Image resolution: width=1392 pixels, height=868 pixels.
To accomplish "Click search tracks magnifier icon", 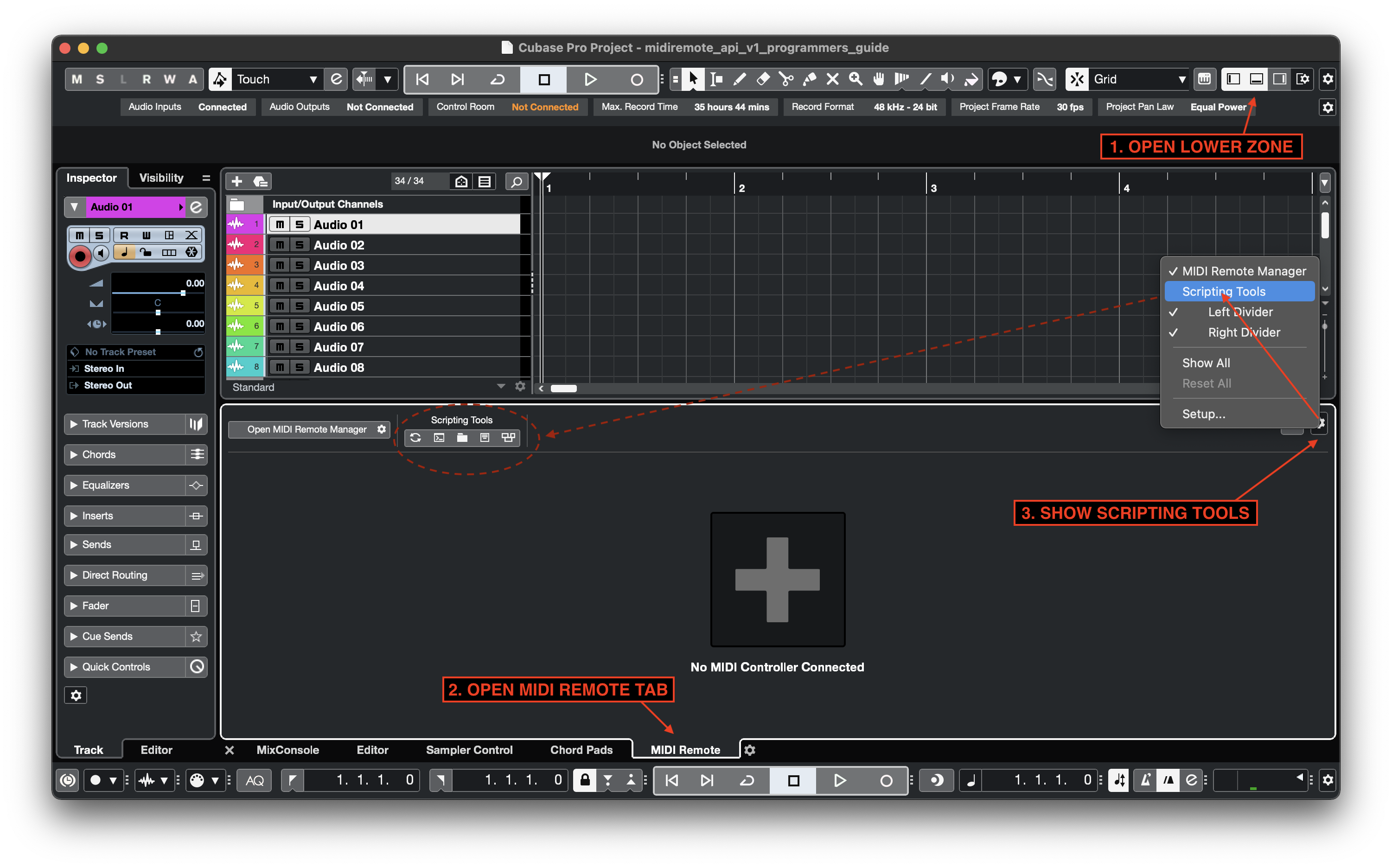I will click(x=516, y=181).
